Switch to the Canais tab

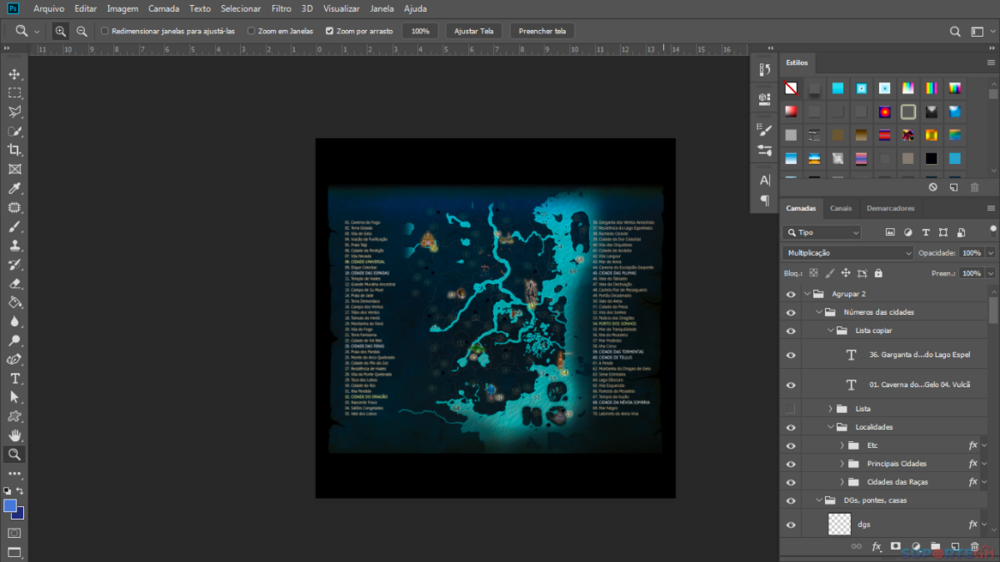tap(841, 208)
